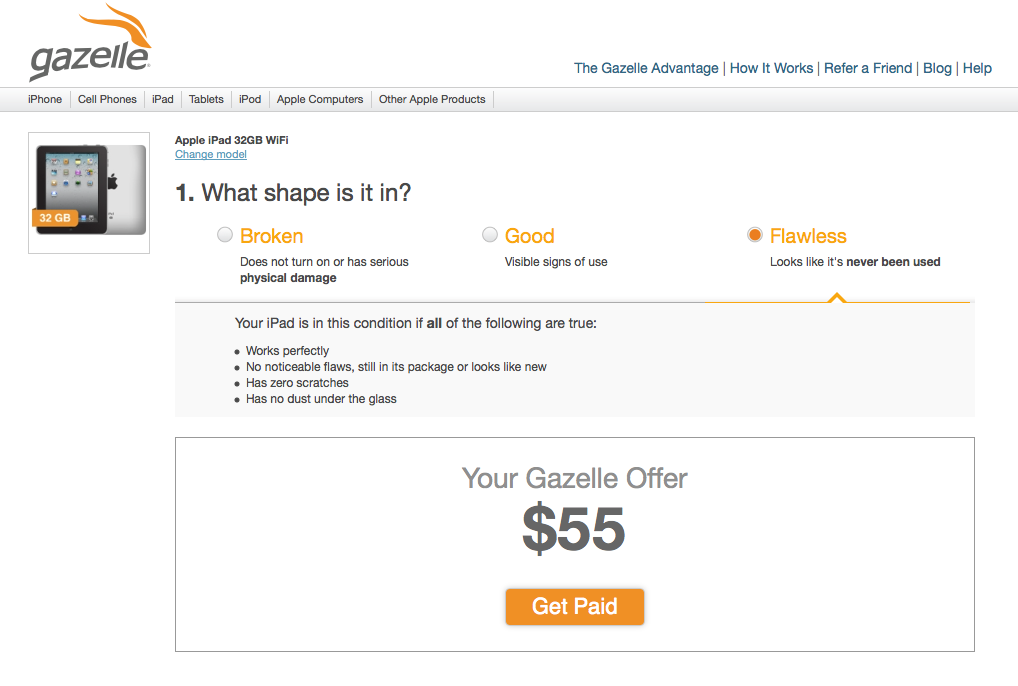Open the iPad category in nav bar
1018x686 pixels.
coord(162,99)
